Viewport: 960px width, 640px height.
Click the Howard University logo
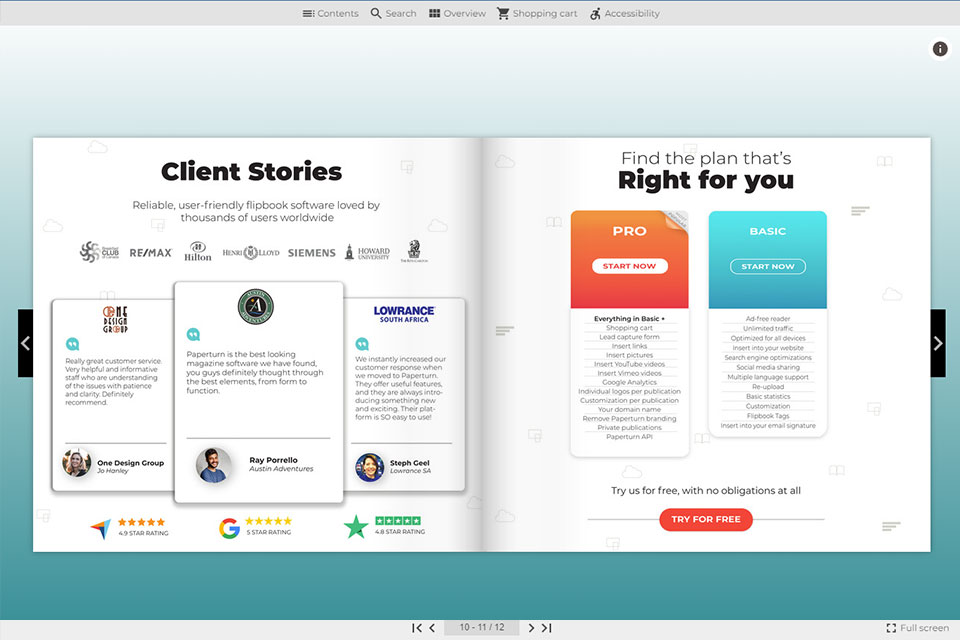(x=367, y=252)
